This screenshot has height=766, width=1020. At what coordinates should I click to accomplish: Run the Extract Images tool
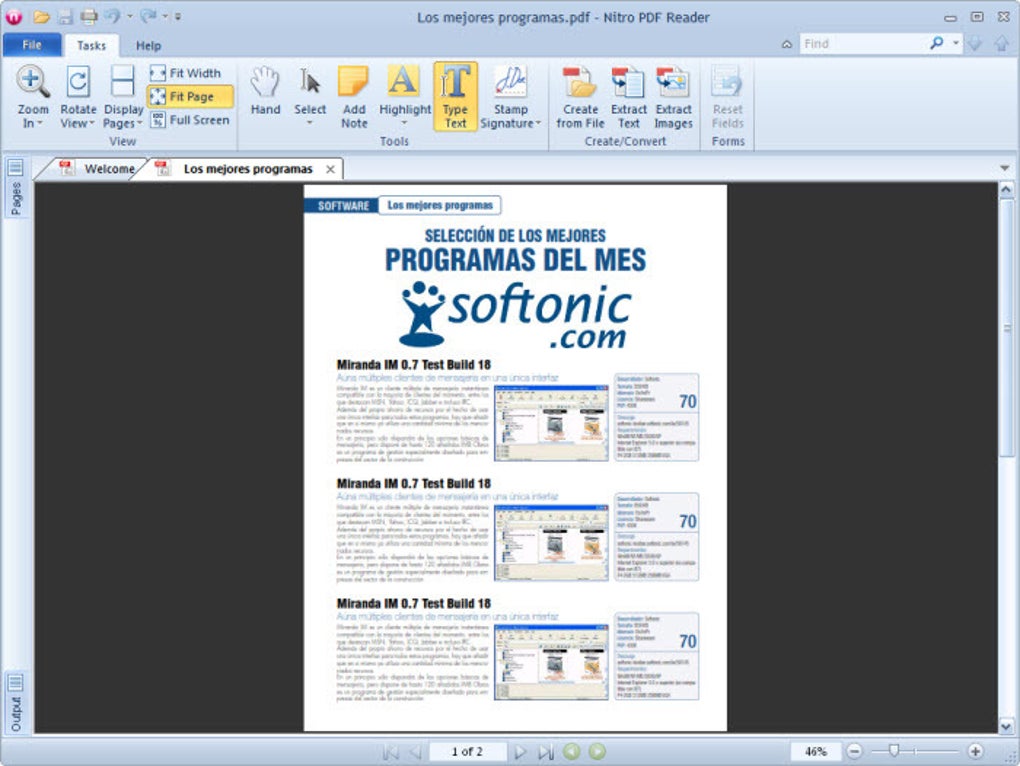[x=673, y=95]
